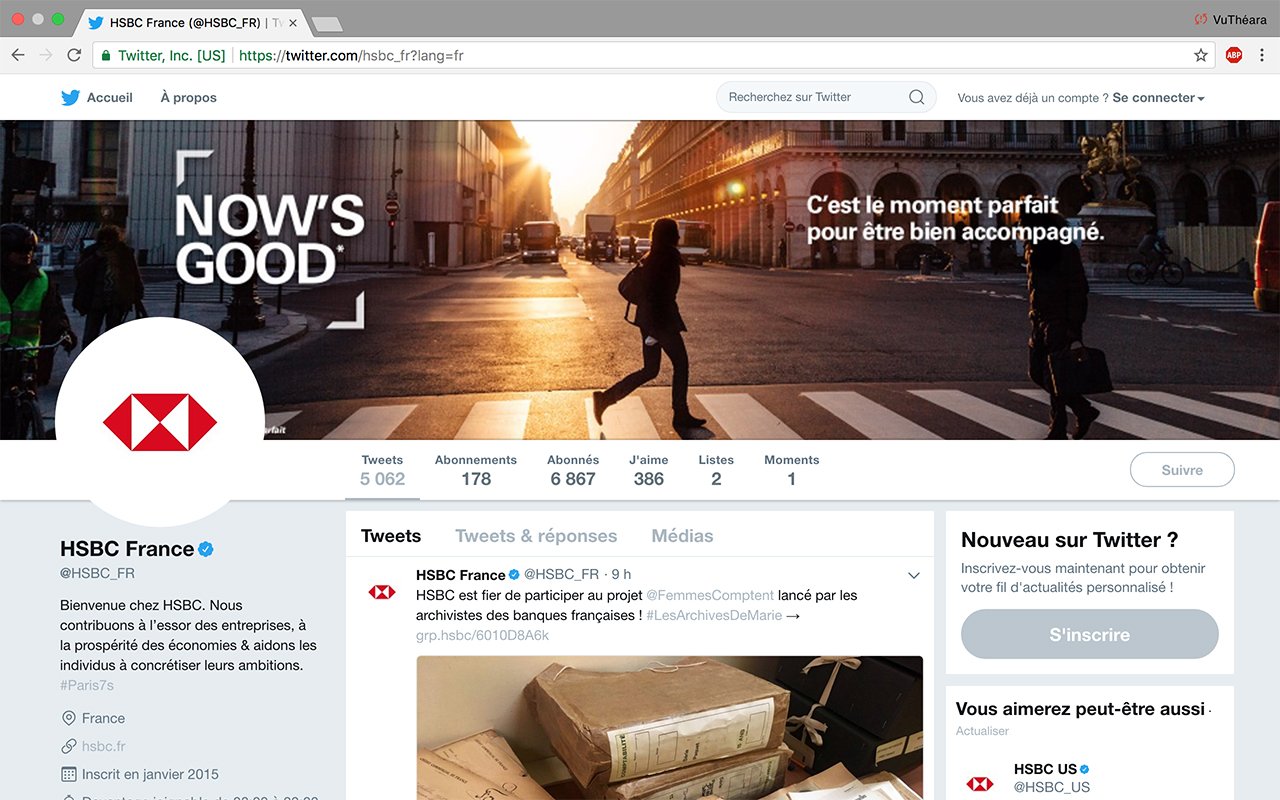
Task: Open the Se connecter dropdown
Action: [x=1158, y=98]
